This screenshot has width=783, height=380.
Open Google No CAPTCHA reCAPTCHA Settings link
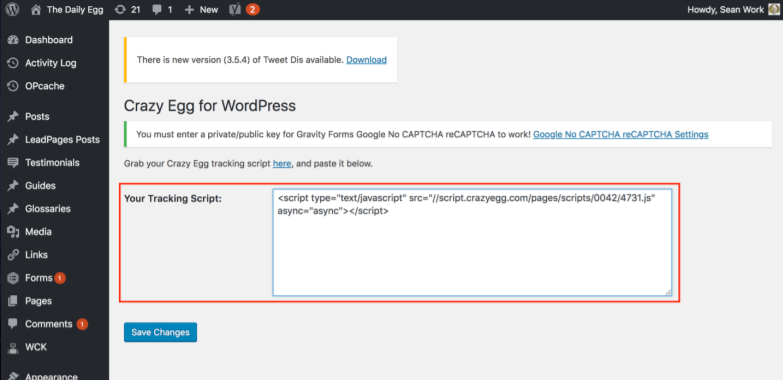click(621, 134)
